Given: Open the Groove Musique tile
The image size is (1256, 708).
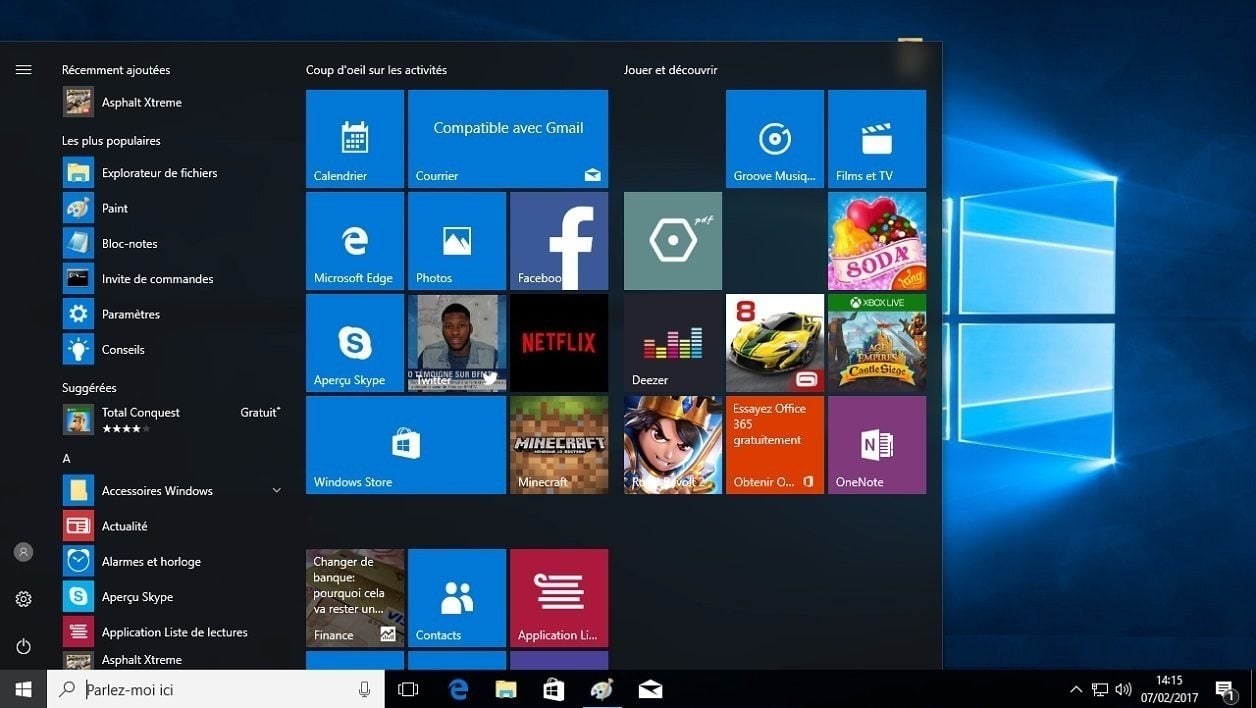Looking at the screenshot, I should pyautogui.click(x=775, y=139).
